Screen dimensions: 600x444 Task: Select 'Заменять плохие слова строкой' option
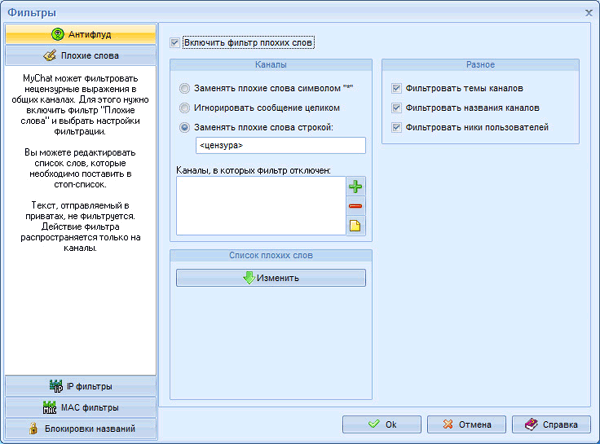184,127
